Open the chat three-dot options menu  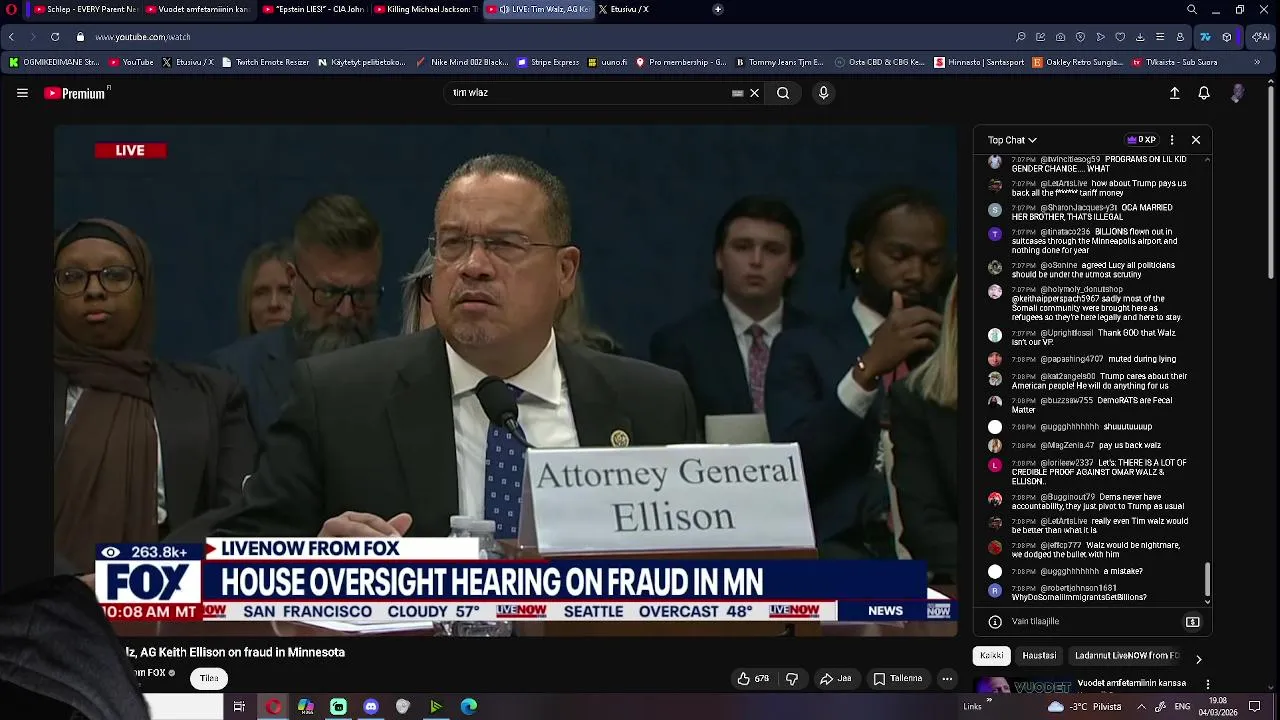pyautogui.click(x=1172, y=140)
